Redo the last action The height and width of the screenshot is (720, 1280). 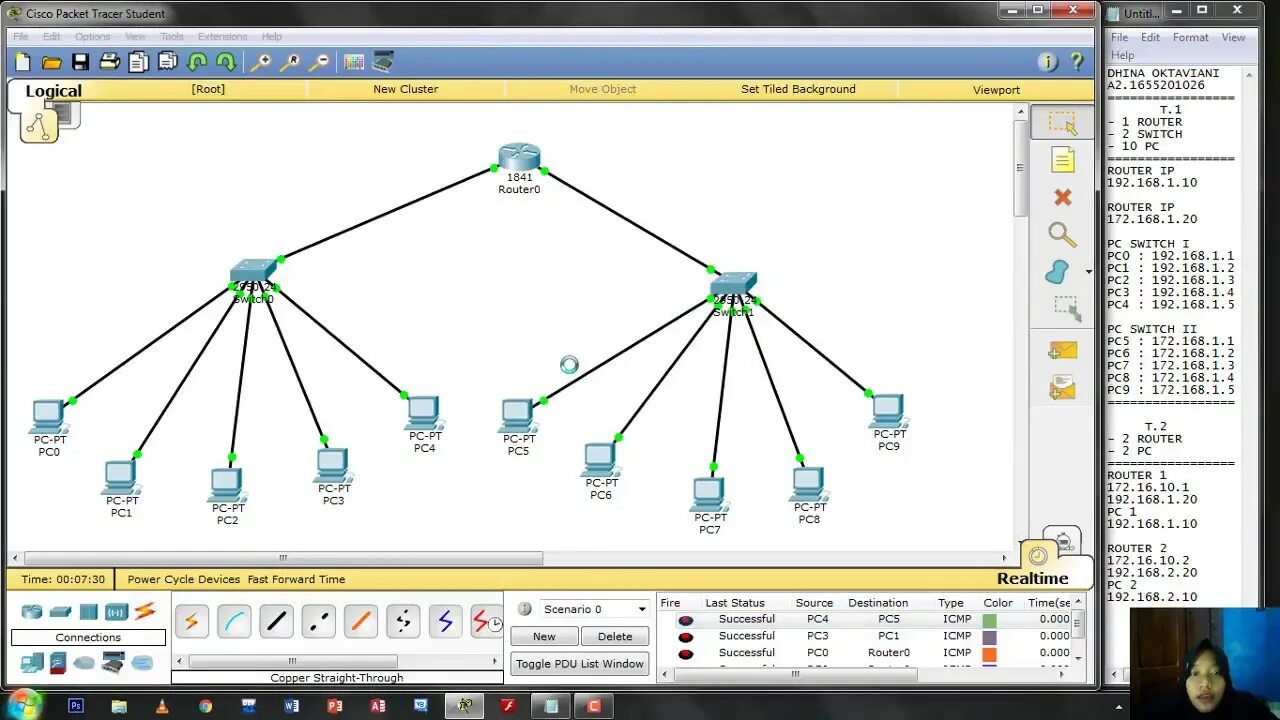click(226, 62)
